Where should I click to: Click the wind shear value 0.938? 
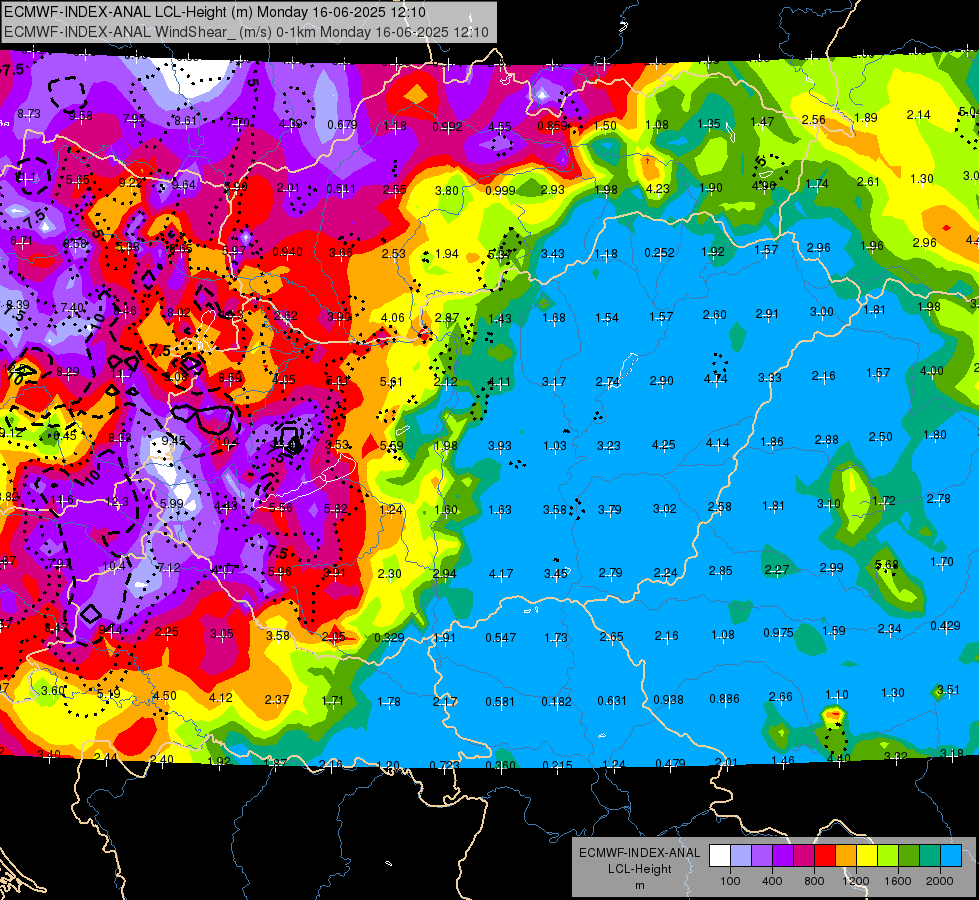tap(668, 700)
